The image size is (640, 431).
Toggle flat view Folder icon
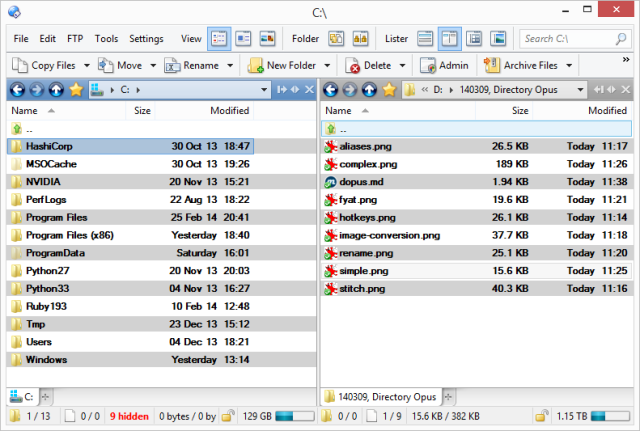click(x=336, y=39)
